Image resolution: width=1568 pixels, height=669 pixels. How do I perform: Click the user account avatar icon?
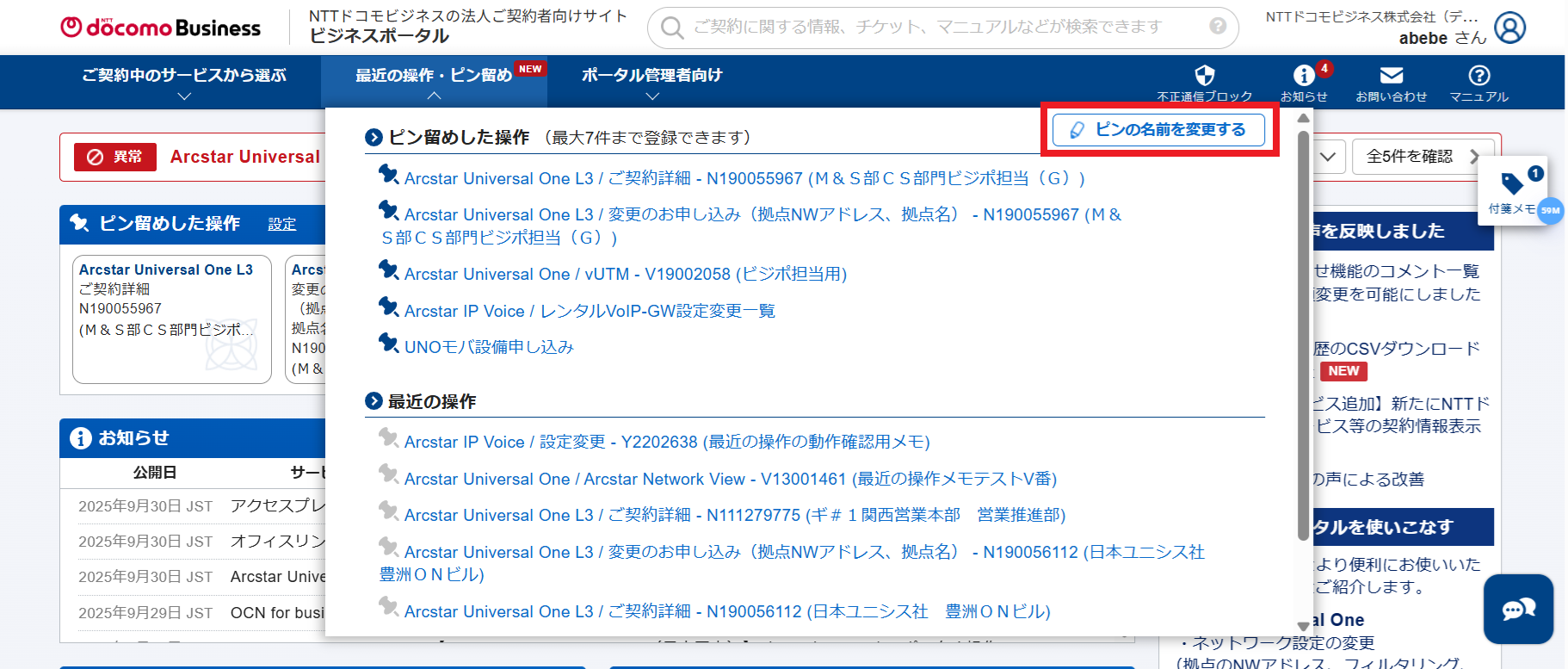tap(1509, 28)
